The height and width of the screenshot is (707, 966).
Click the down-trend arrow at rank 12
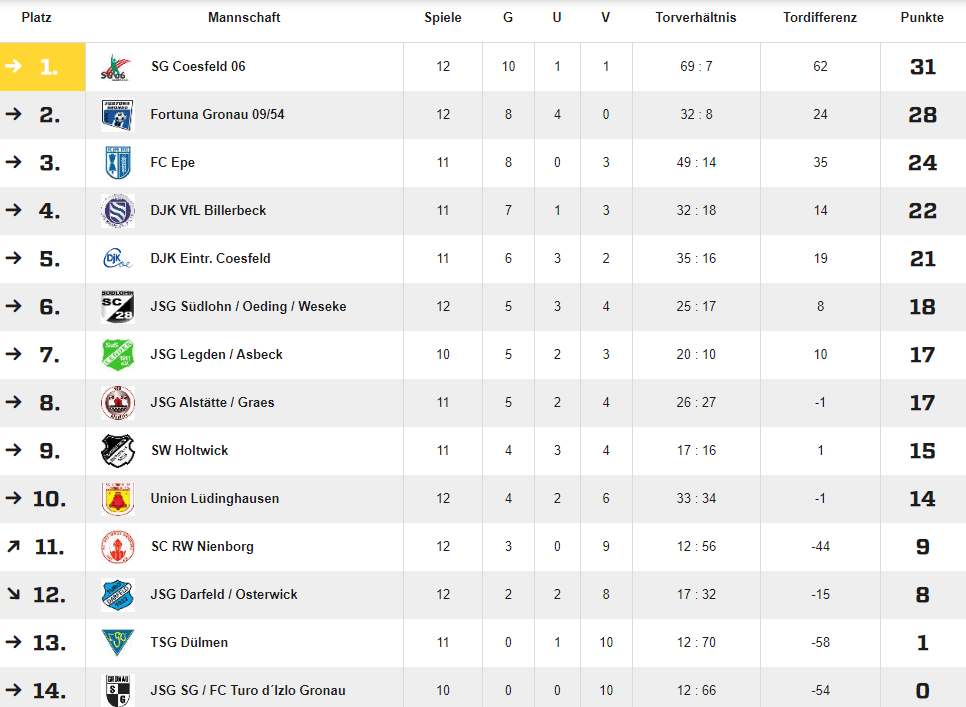(x=14, y=594)
